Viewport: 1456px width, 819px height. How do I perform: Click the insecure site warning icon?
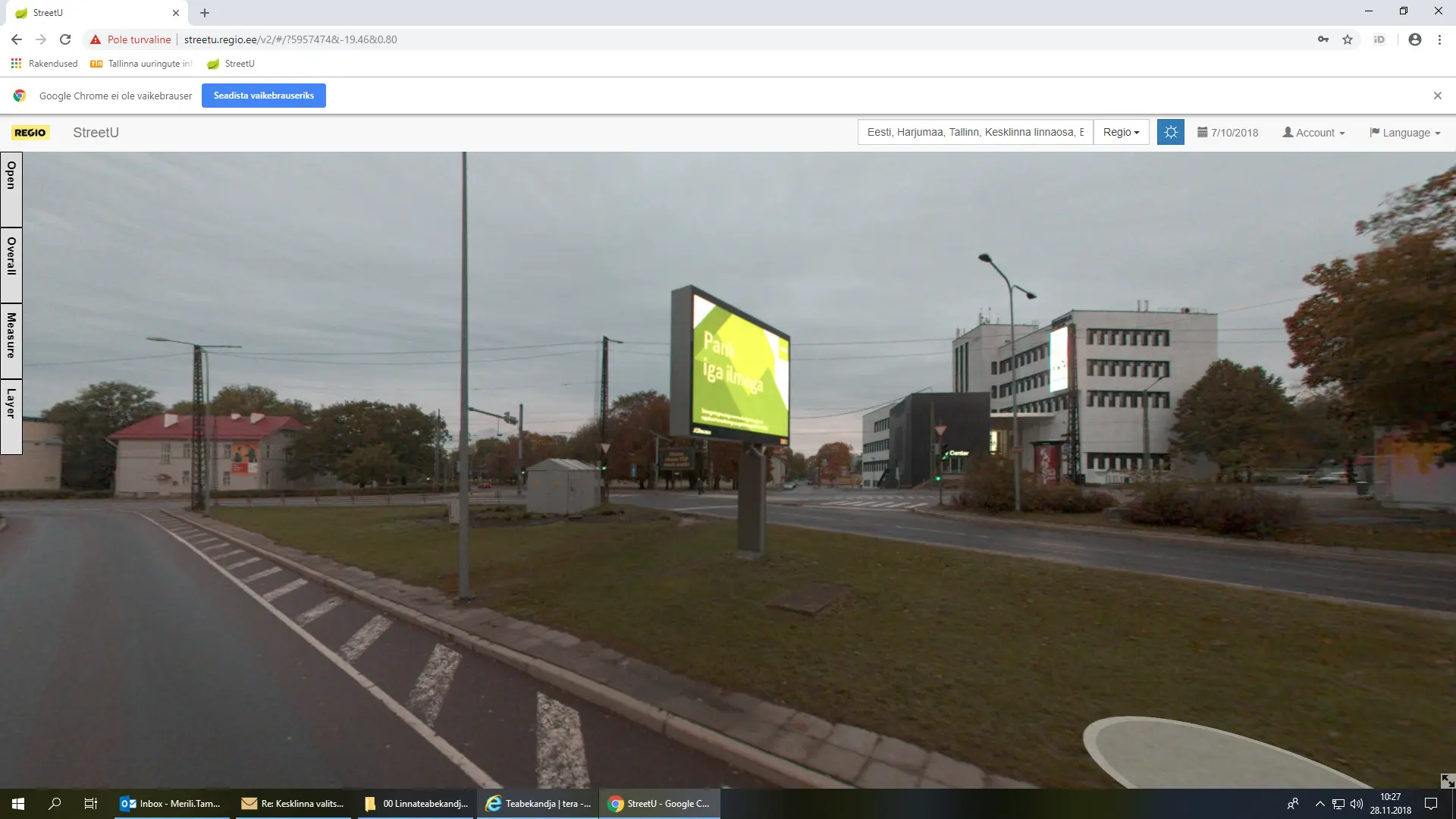pos(96,39)
